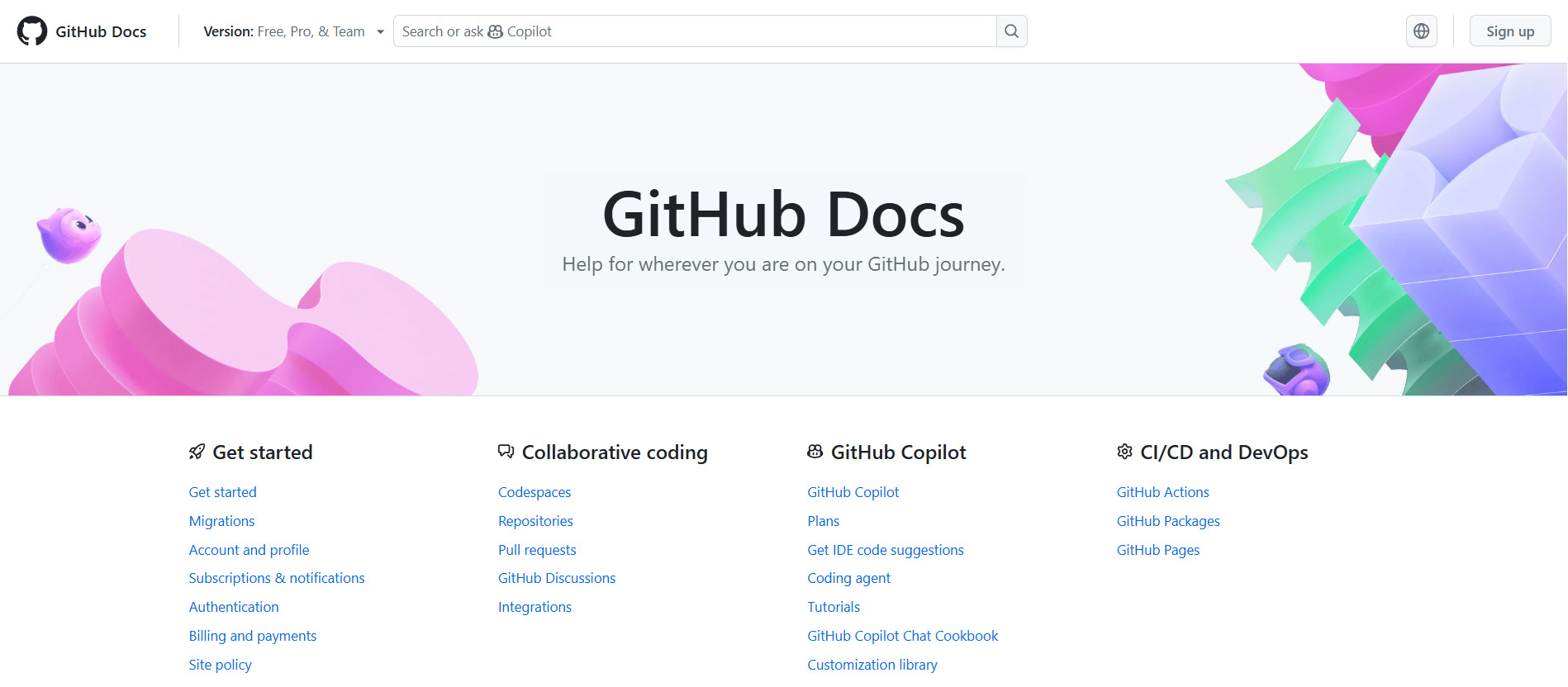Open the Site policy link

(220, 665)
